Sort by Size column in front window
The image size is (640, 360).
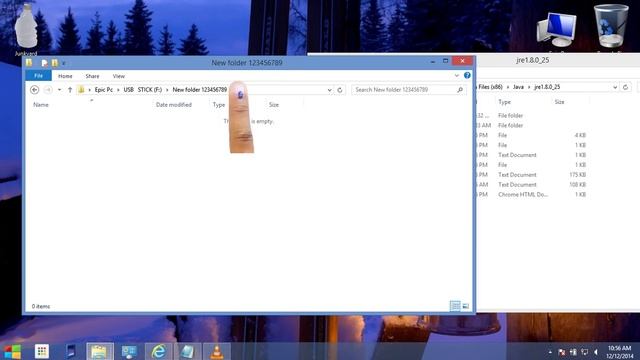274,105
